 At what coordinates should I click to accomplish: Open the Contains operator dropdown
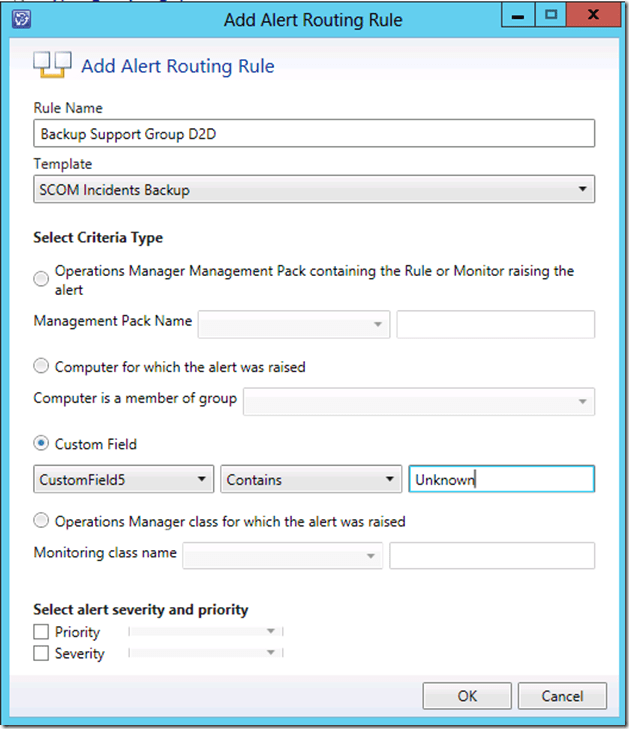tap(311, 480)
